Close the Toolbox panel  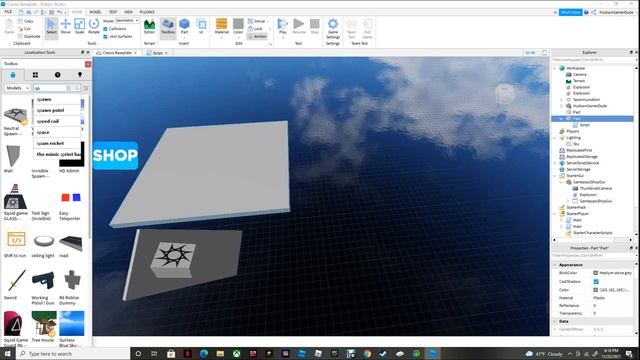click(88, 64)
